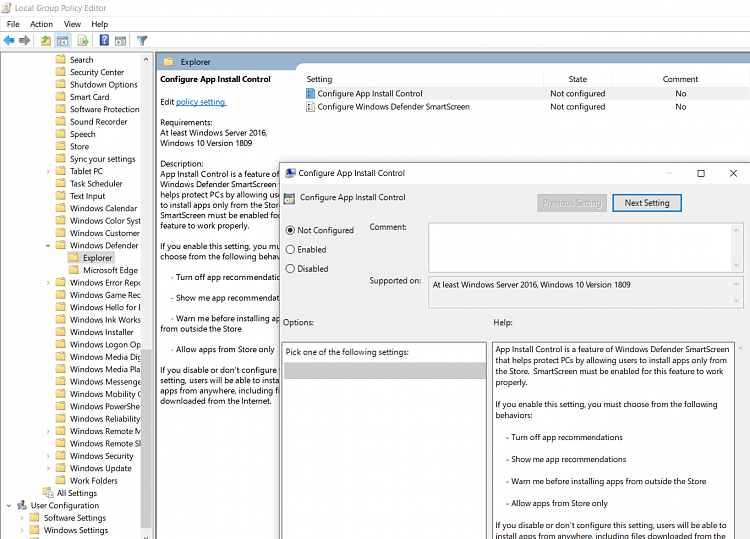Toggle the Show/Hide Console Tree icon
This screenshot has height=539, width=750.
pyautogui.click(x=62, y=41)
